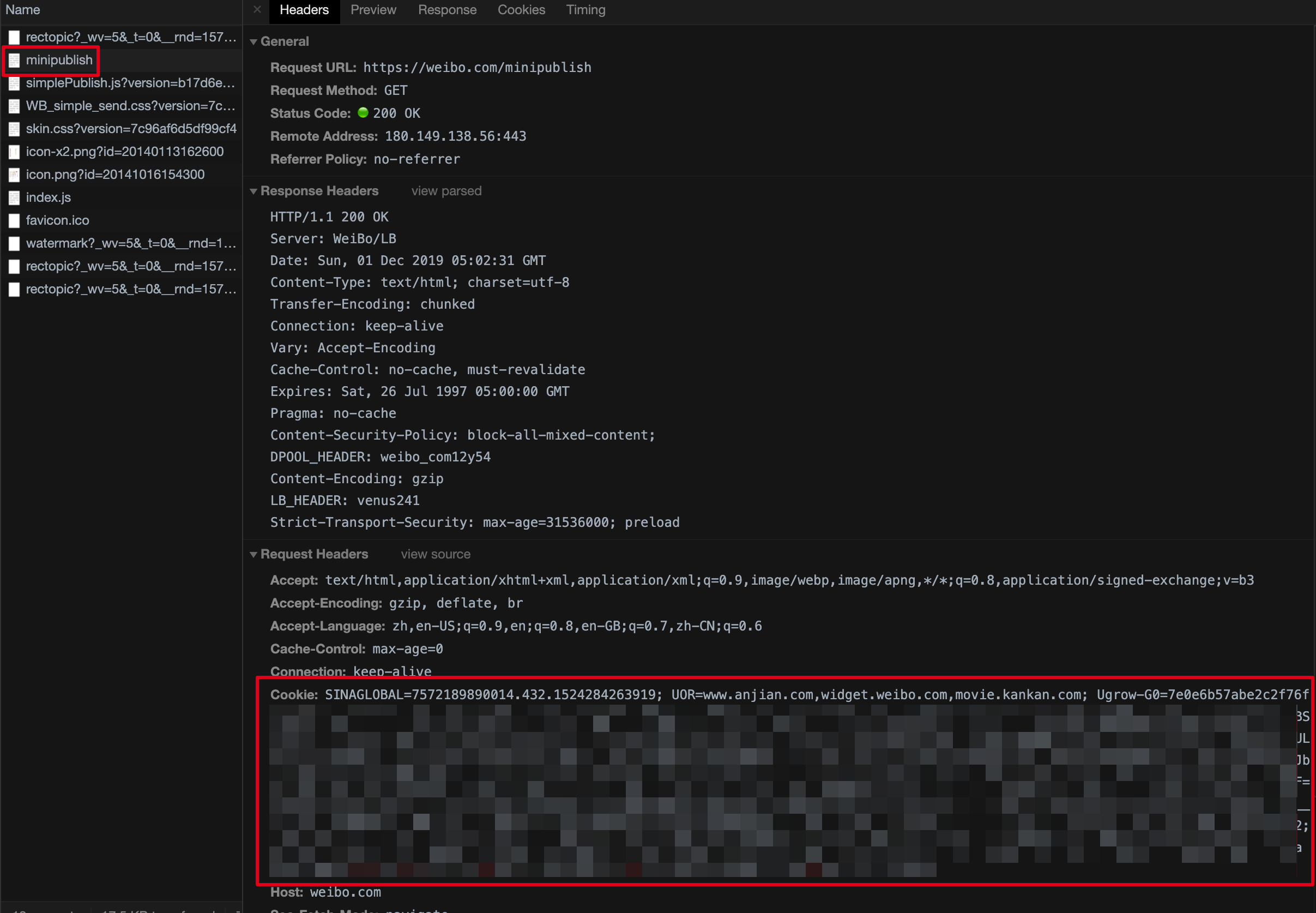
Task: Select favicon.ico request row
Action: [x=121, y=220]
